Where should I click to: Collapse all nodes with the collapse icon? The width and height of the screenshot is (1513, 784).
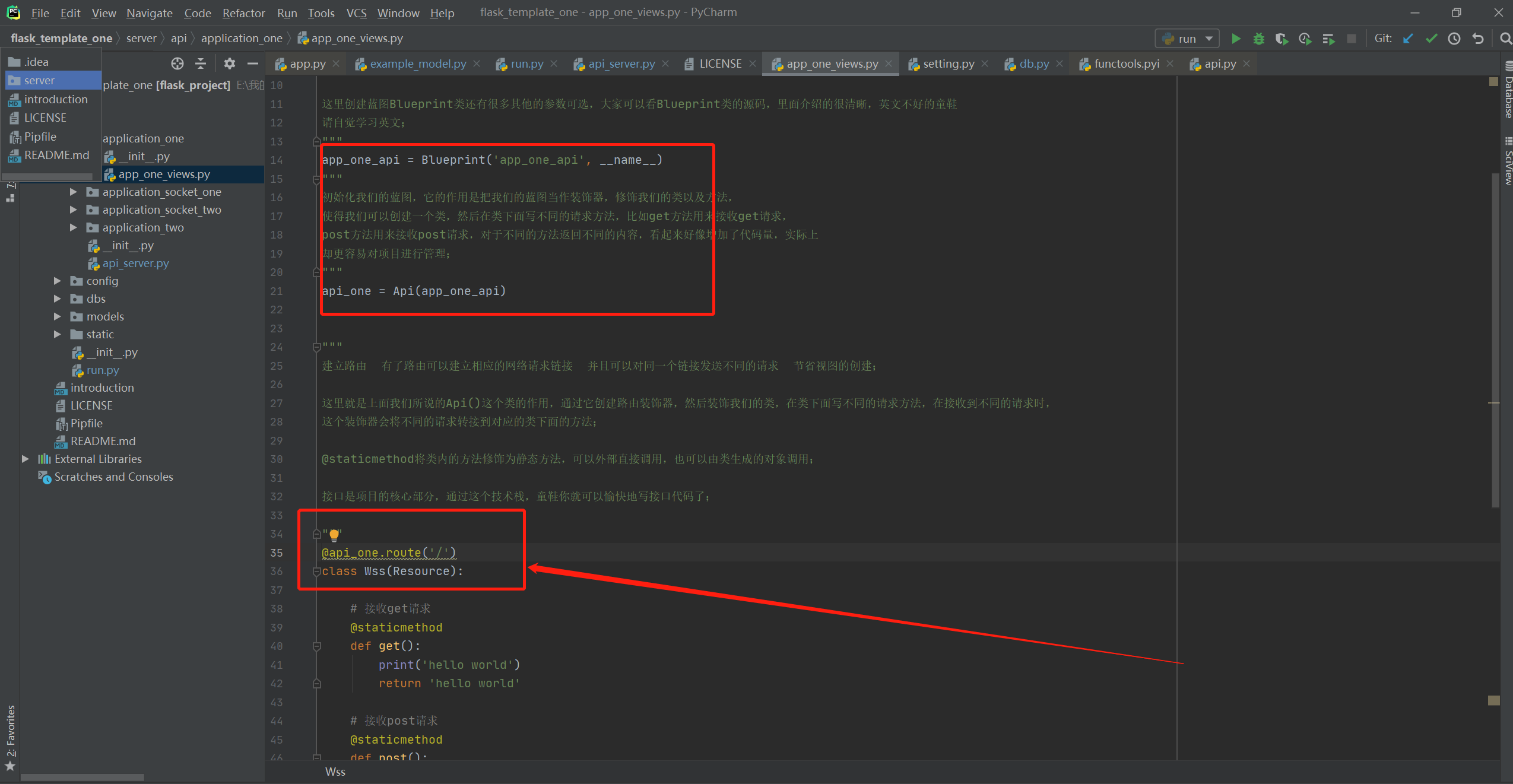(201, 64)
